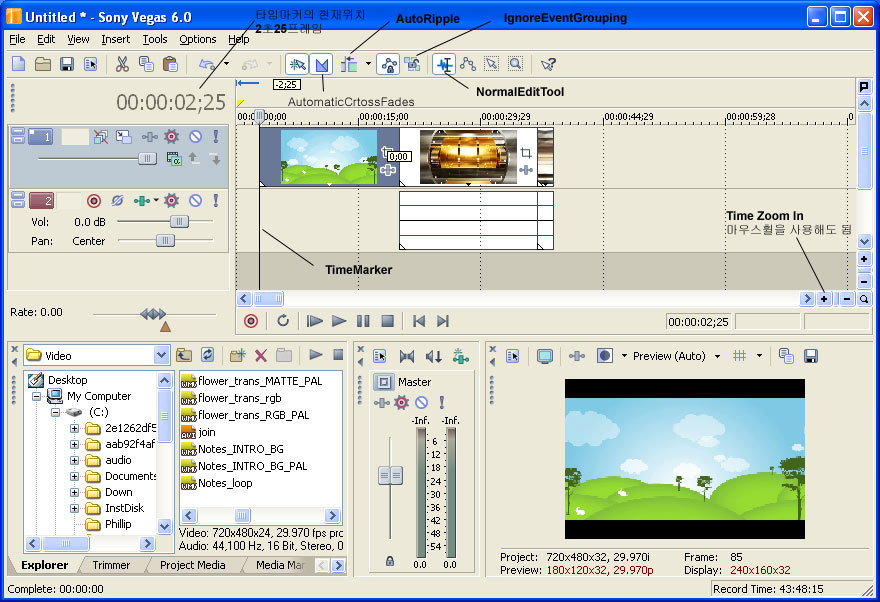880x602 pixels.
Task: Click the playback Rate slider
Action: pyautogui.click(x=153, y=314)
